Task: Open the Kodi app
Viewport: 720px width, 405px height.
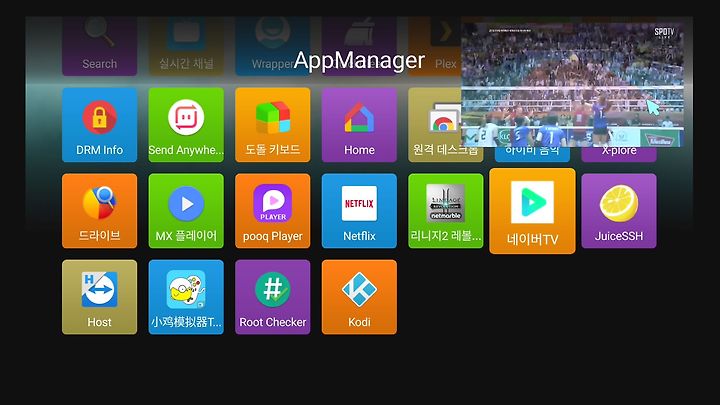Action: click(x=359, y=297)
